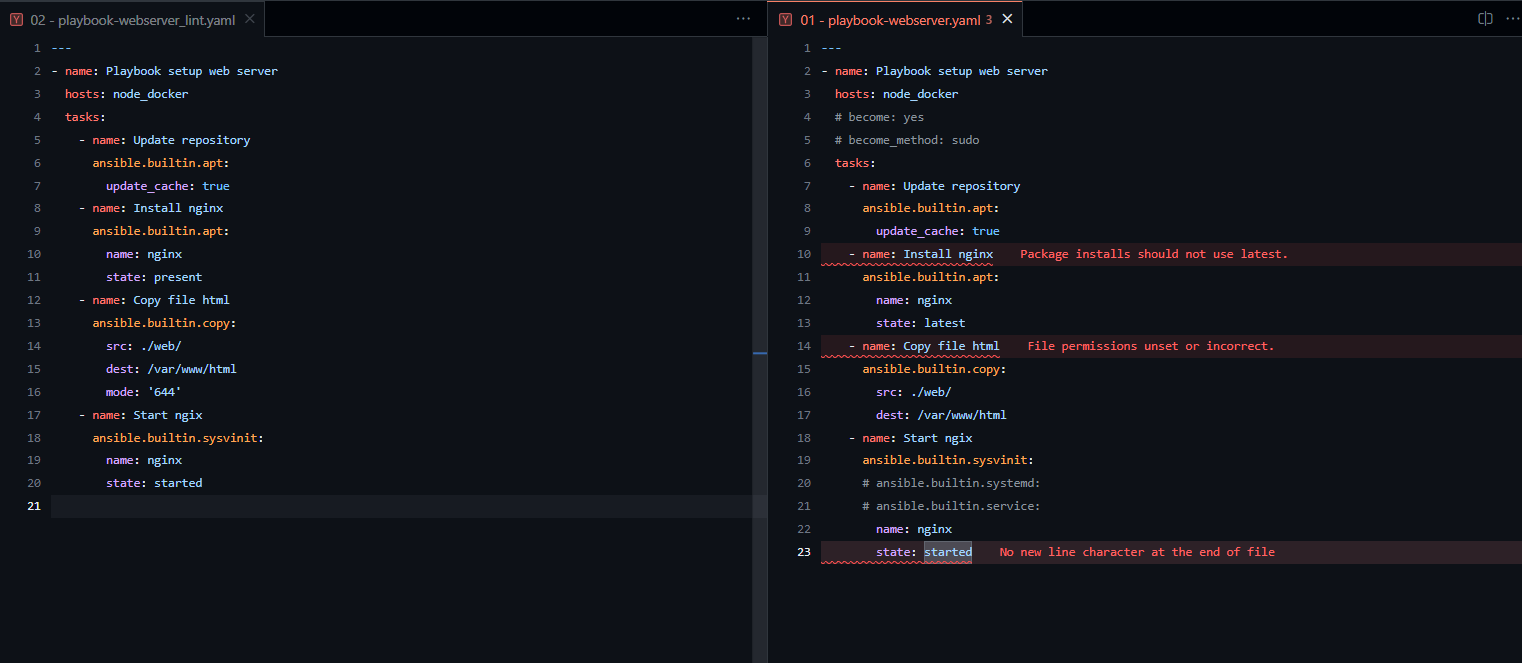Click 'No new line character at the end of file' error
This screenshot has height=663, width=1522.
pos(1137,552)
